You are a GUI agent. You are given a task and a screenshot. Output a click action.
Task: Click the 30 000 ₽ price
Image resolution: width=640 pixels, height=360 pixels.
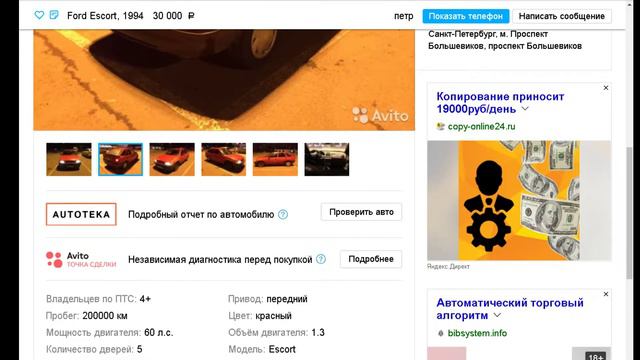pos(173,16)
